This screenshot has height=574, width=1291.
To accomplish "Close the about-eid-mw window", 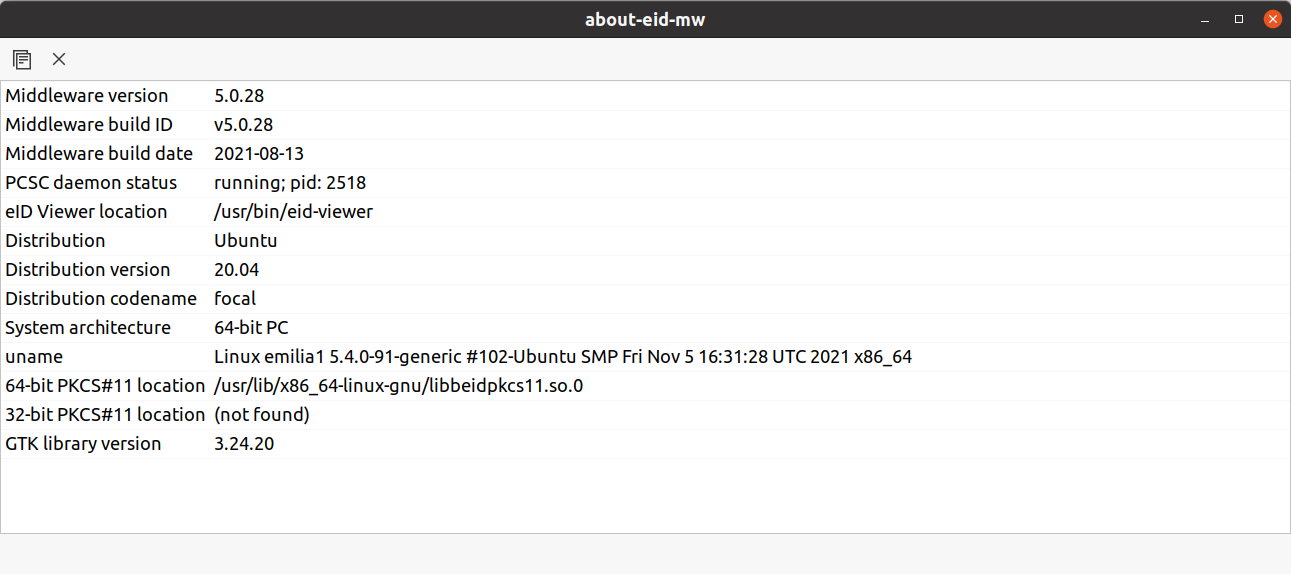I will 1273,19.
